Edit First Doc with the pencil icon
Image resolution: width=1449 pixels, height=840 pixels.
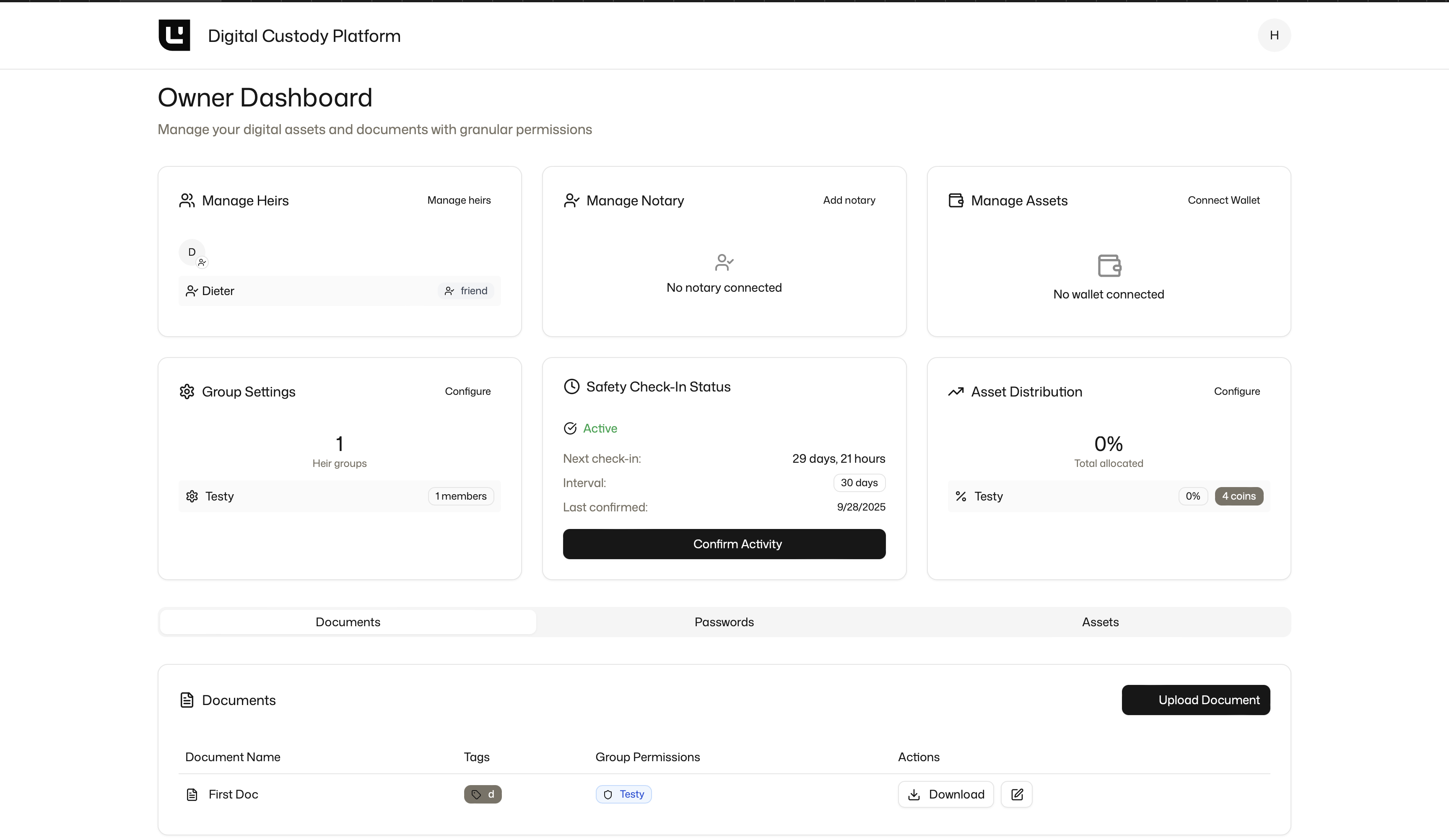[x=1017, y=794]
